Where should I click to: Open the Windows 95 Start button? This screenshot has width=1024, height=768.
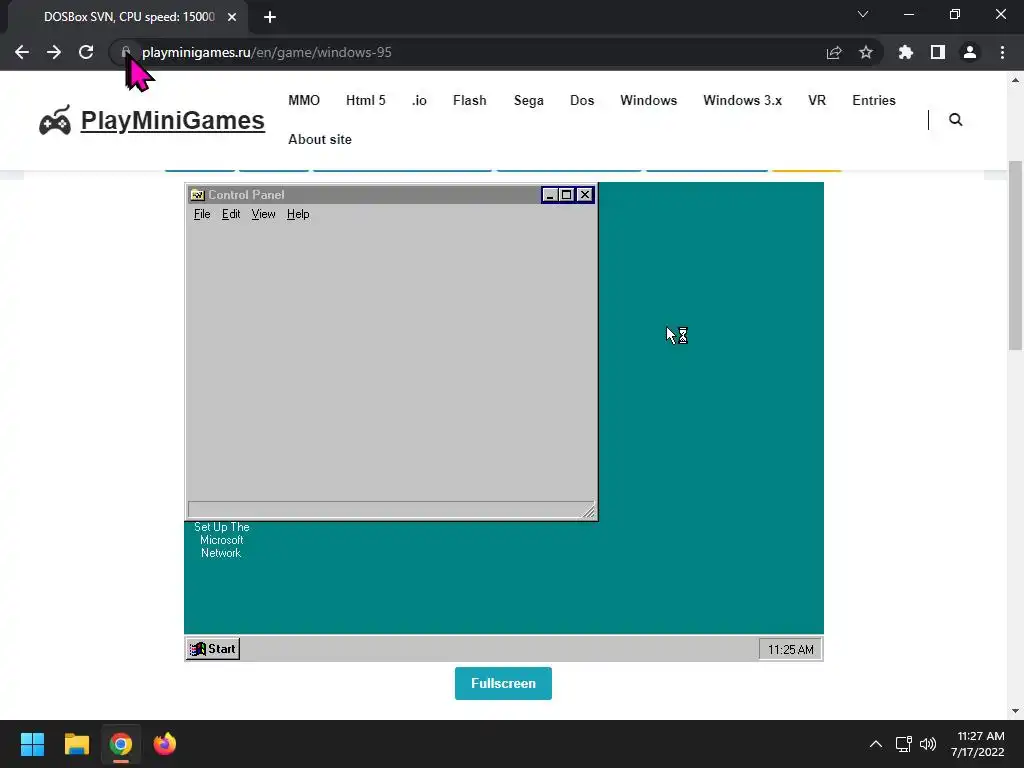pyautogui.click(x=213, y=648)
